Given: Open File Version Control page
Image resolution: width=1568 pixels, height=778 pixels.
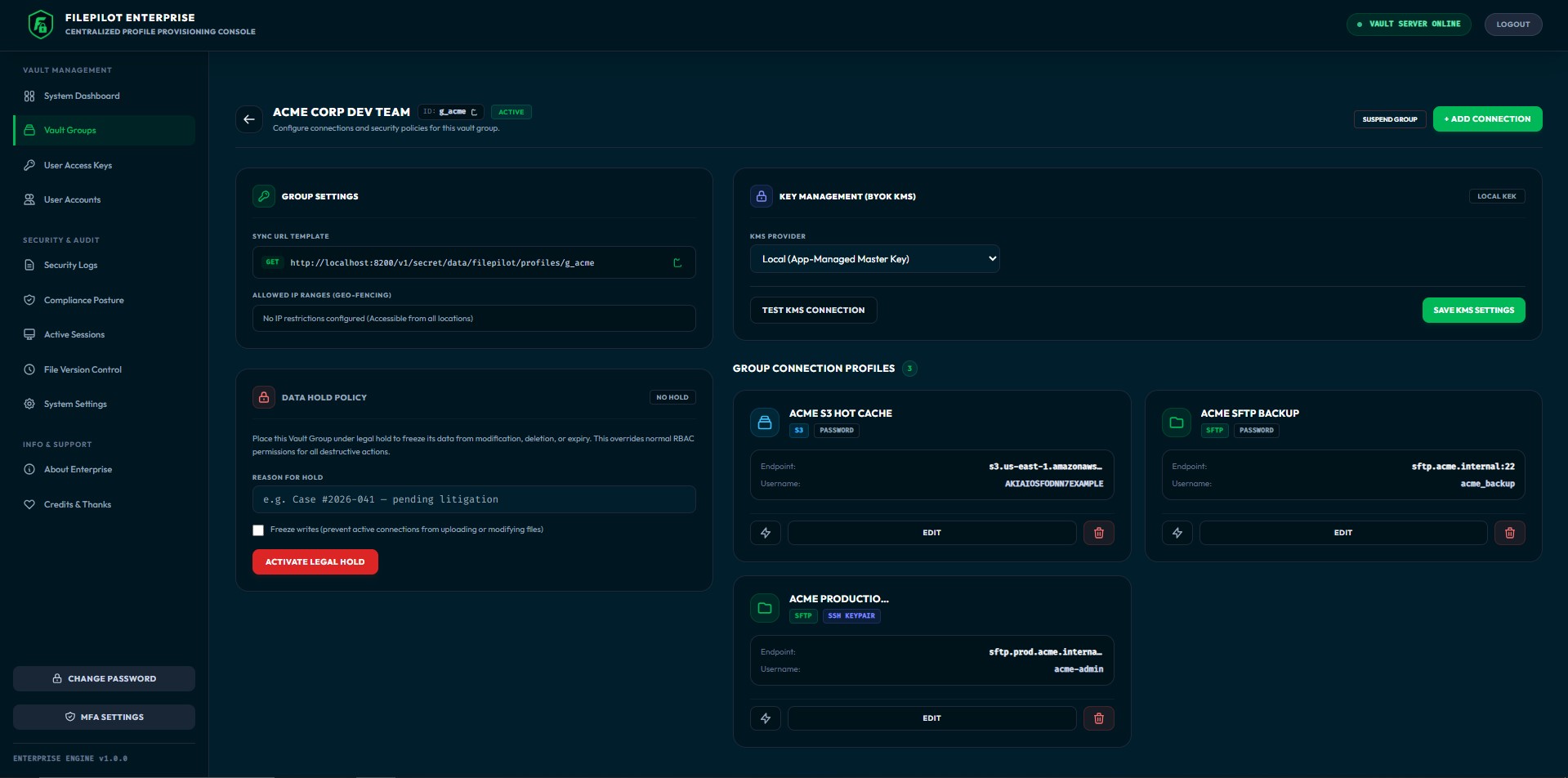Looking at the screenshot, I should point(104,369).
